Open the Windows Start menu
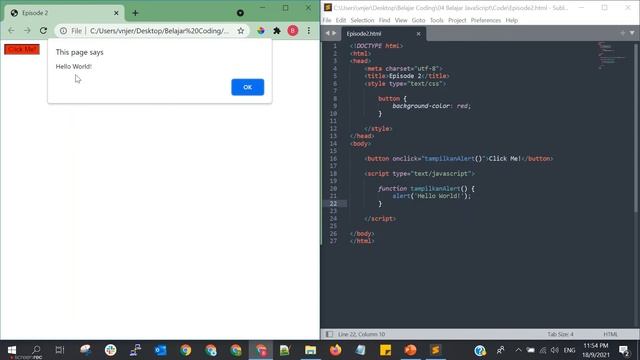 (x=12, y=350)
